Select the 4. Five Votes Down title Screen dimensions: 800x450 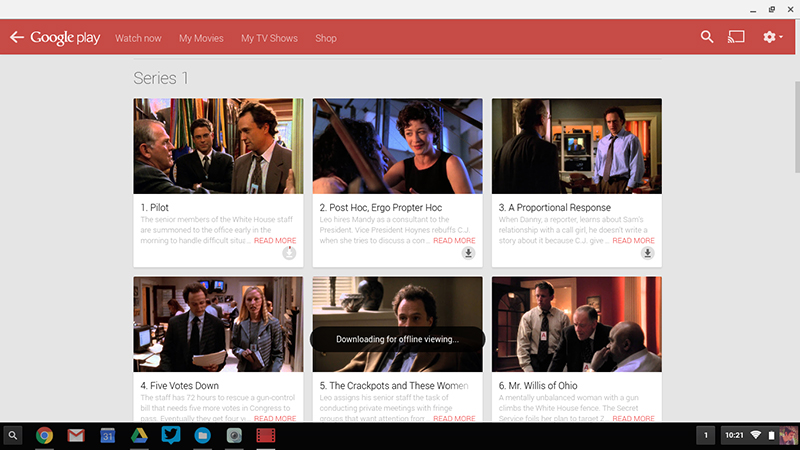coord(180,386)
